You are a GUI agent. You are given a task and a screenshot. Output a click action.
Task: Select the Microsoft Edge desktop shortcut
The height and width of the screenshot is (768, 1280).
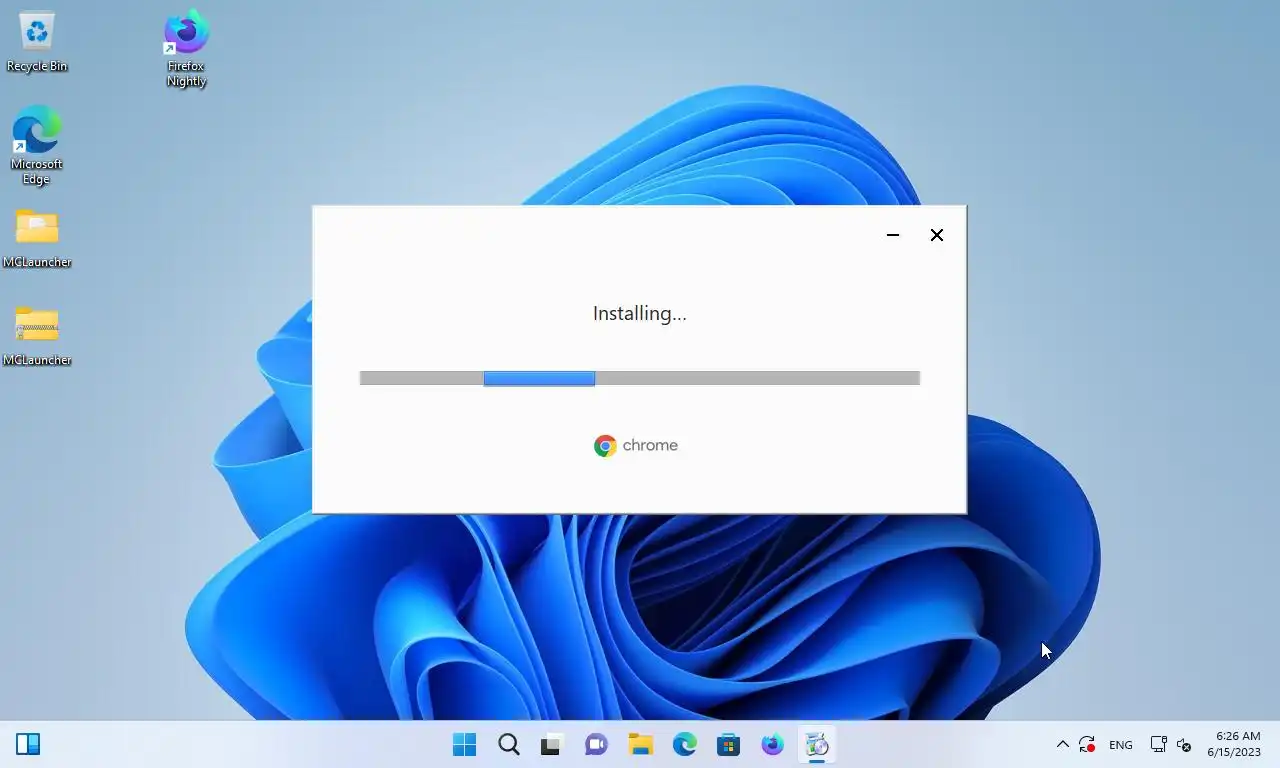click(37, 146)
